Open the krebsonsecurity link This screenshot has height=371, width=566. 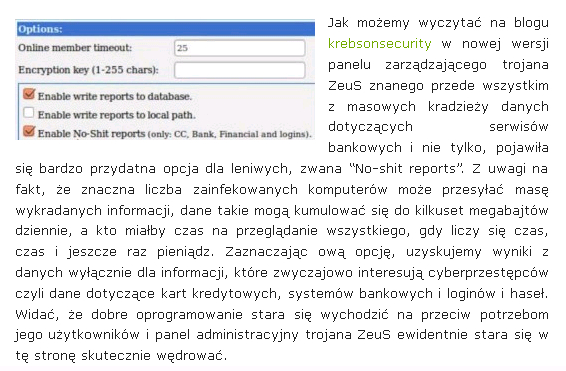click(x=379, y=44)
